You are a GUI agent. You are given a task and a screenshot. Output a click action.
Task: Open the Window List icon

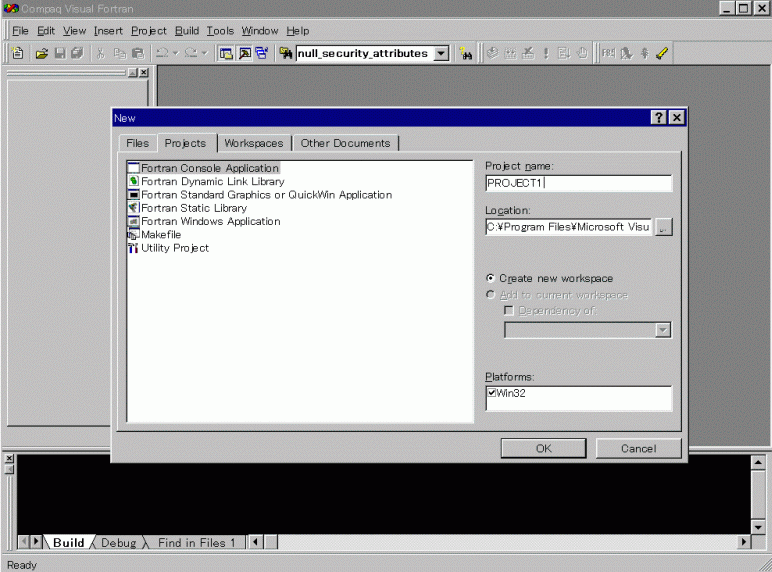(262, 53)
